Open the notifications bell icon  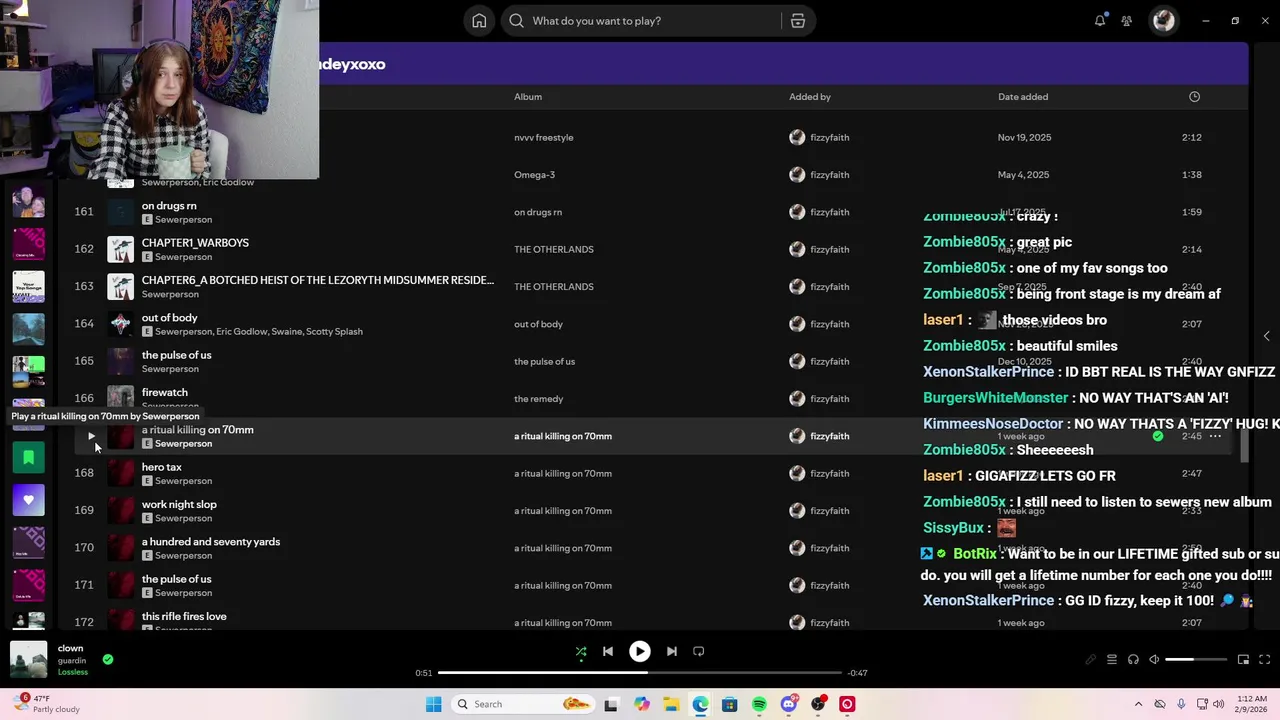click(x=1100, y=21)
